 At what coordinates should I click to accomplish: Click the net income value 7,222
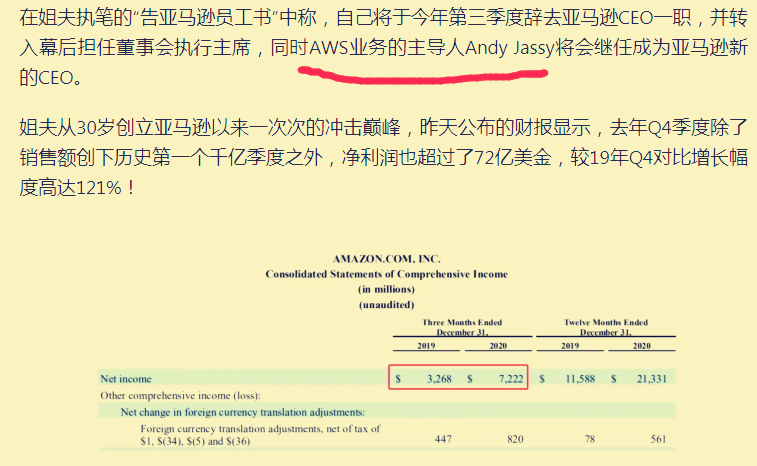coord(511,379)
